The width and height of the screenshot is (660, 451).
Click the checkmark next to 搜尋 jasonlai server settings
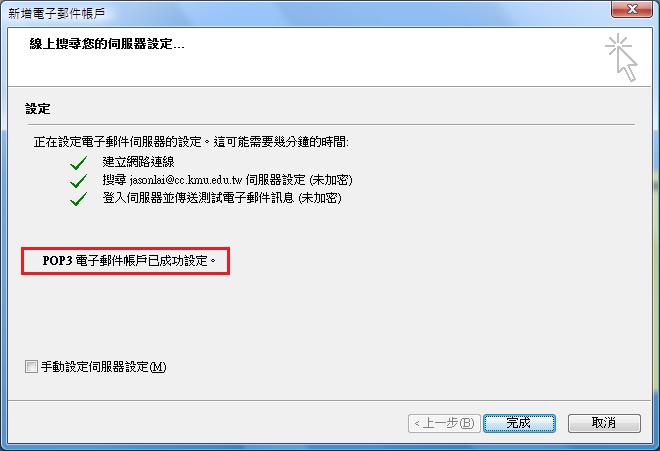(78, 181)
